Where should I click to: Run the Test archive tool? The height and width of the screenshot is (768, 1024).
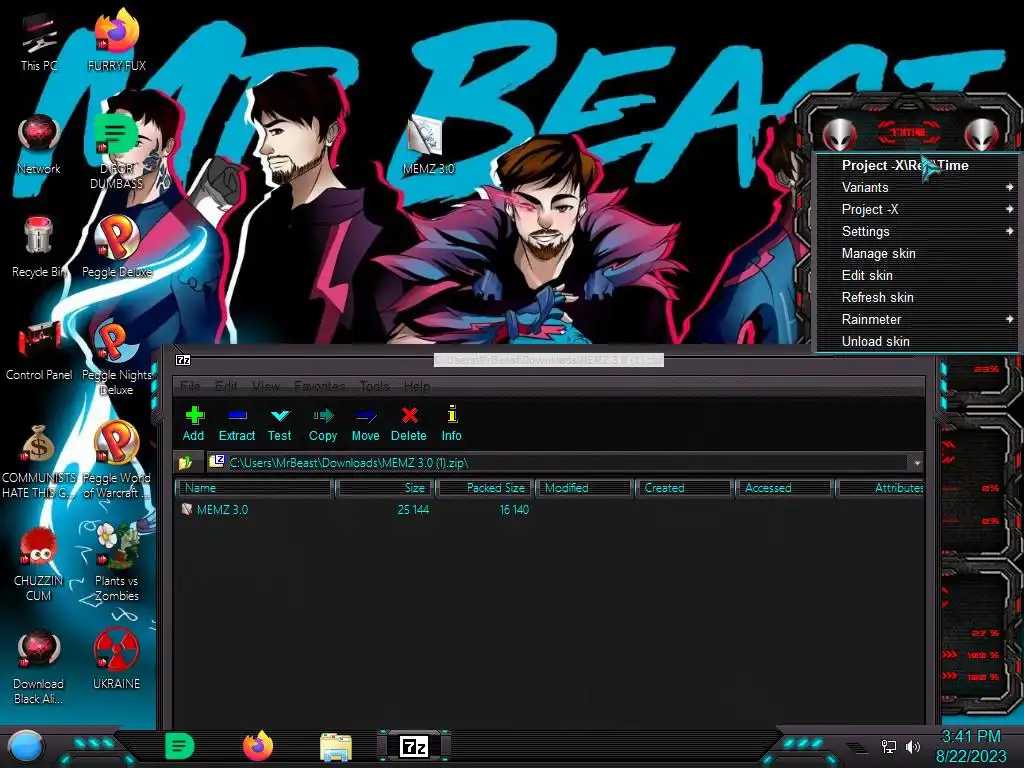pos(280,423)
